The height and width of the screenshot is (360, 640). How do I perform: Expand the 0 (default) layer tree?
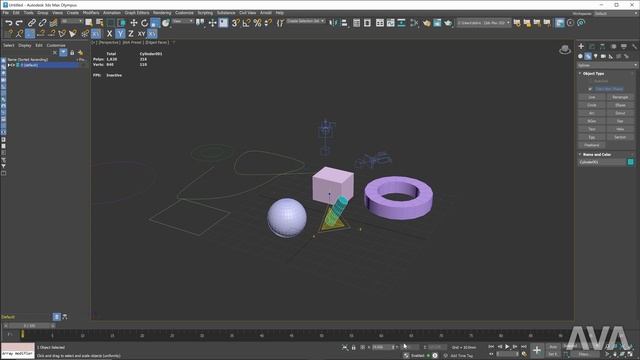(x=9, y=65)
